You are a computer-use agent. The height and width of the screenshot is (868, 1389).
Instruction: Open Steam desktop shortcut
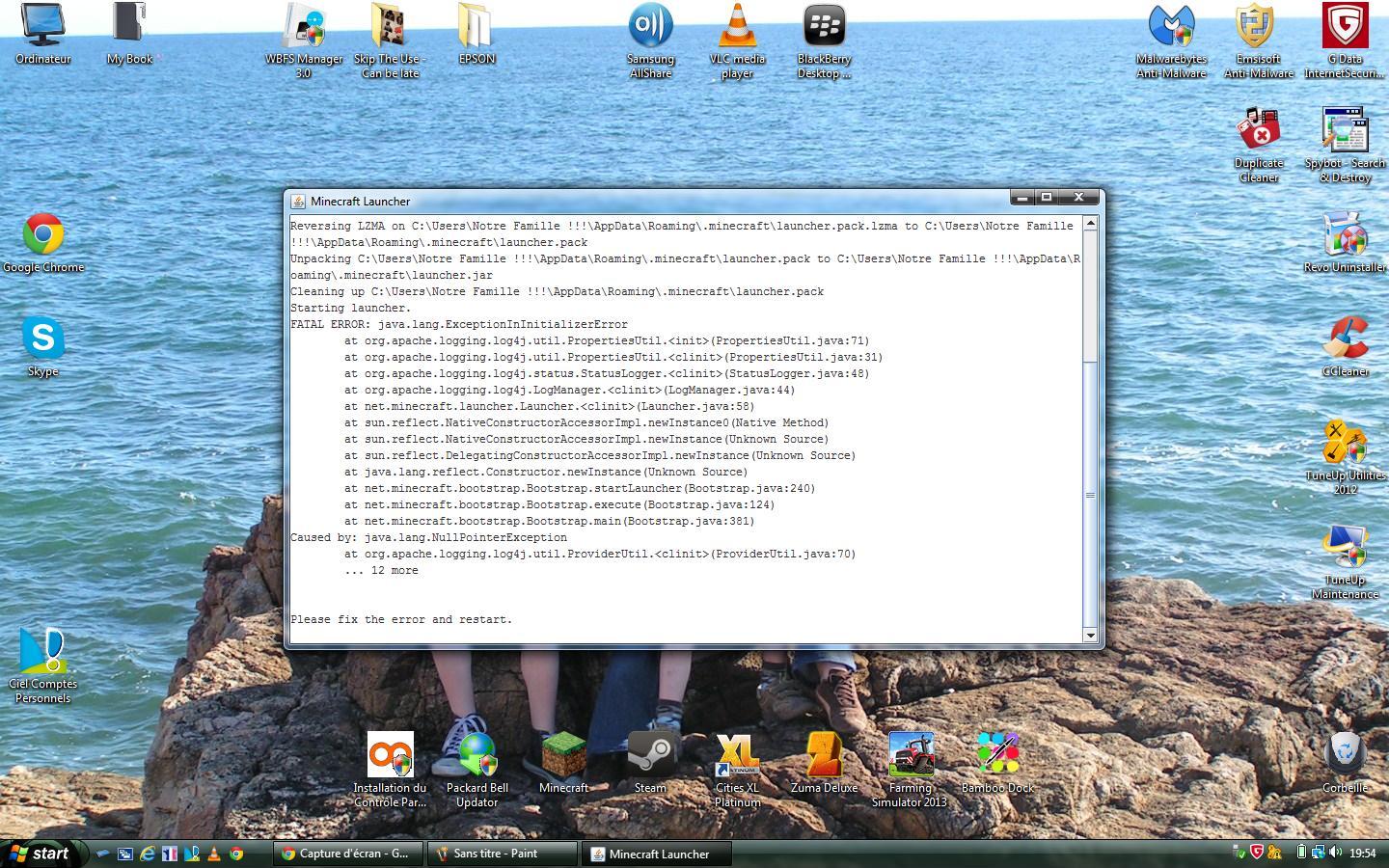[650, 762]
